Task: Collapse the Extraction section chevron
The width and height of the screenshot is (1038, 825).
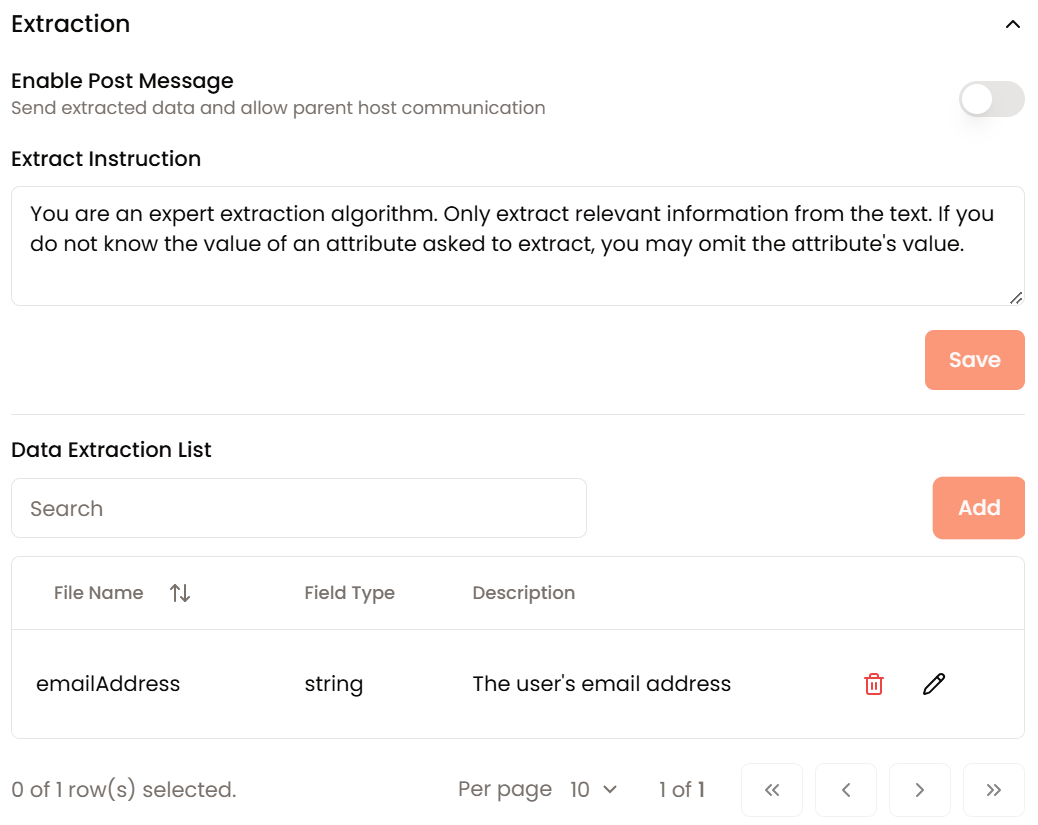Action: pos(1012,24)
